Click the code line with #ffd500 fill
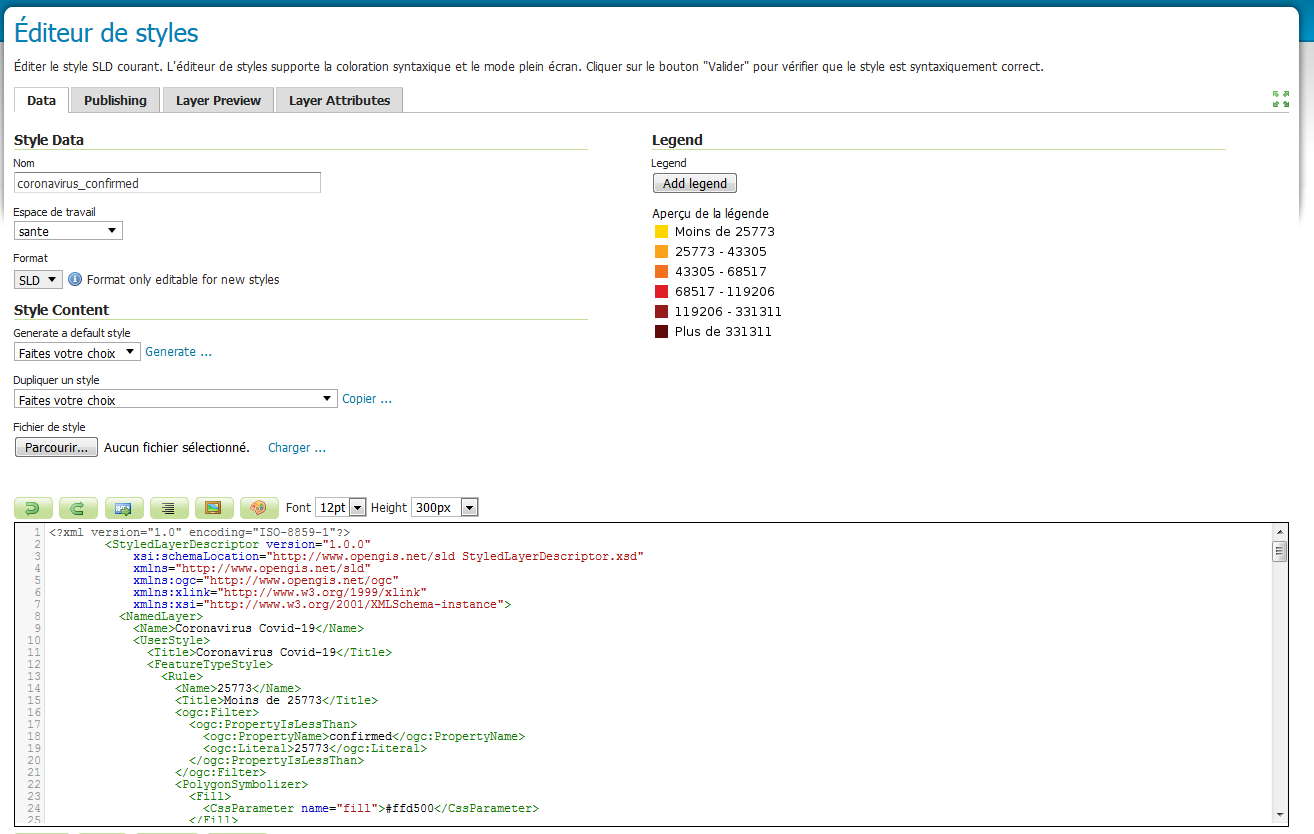 coord(371,808)
